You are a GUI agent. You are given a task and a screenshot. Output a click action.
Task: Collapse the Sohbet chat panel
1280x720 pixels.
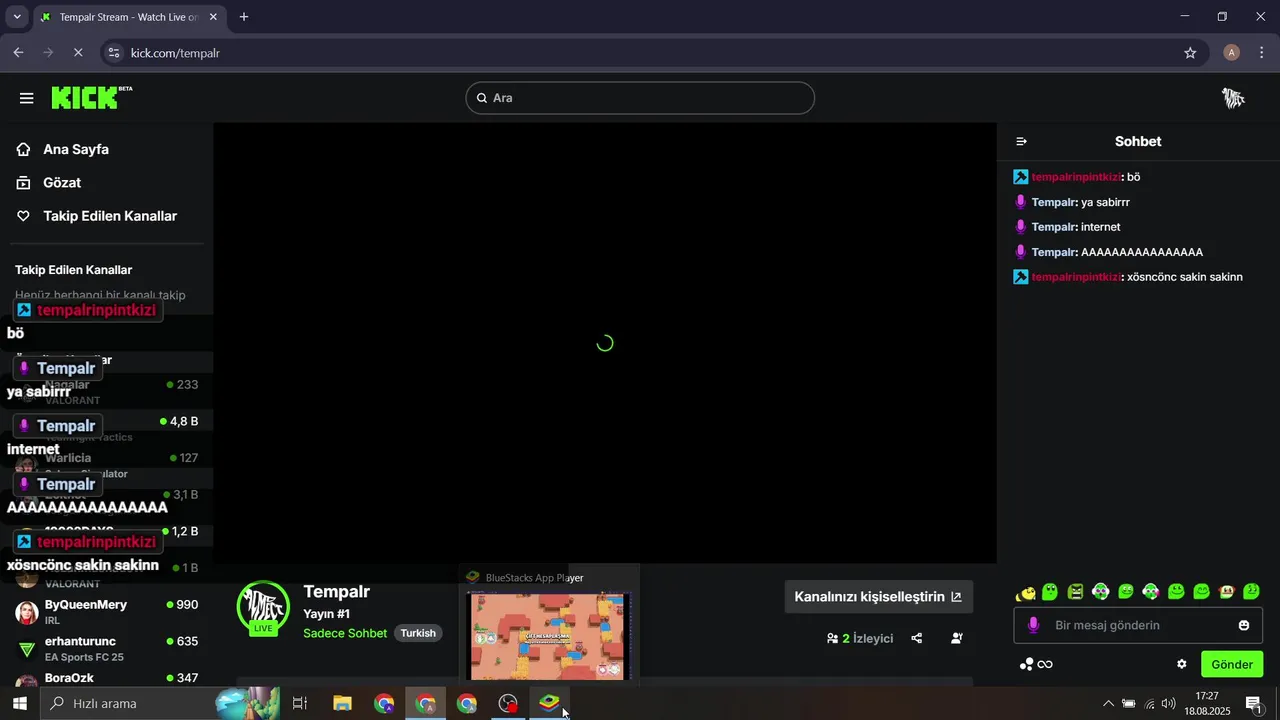(1021, 142)
